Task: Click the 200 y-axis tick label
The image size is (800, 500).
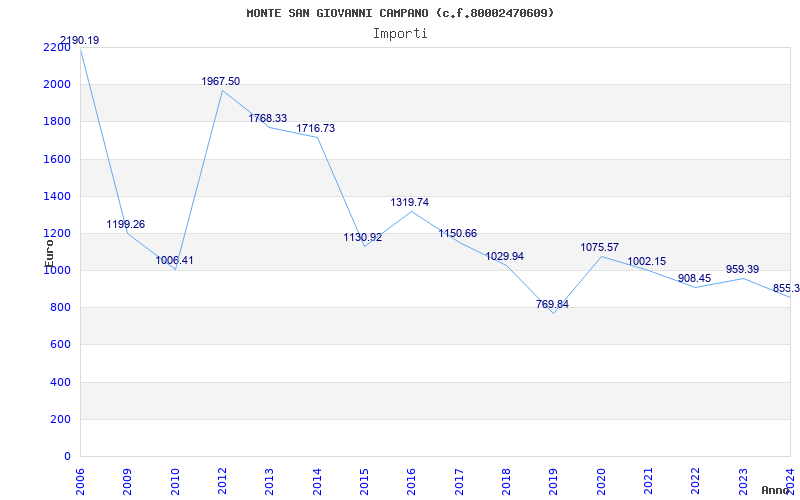Action: 61,419
